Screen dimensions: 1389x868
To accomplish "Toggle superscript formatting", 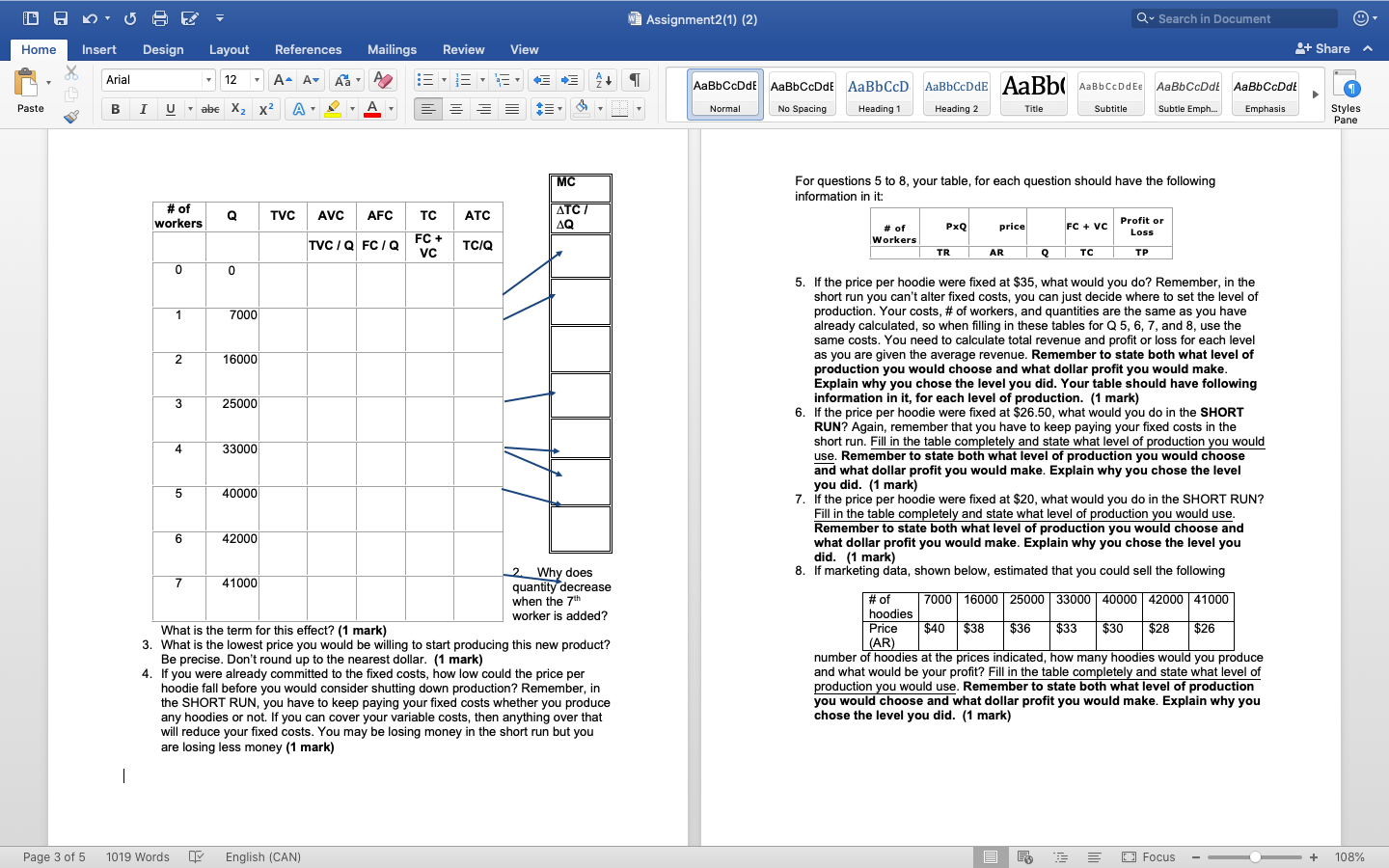I will coord(266,109).
